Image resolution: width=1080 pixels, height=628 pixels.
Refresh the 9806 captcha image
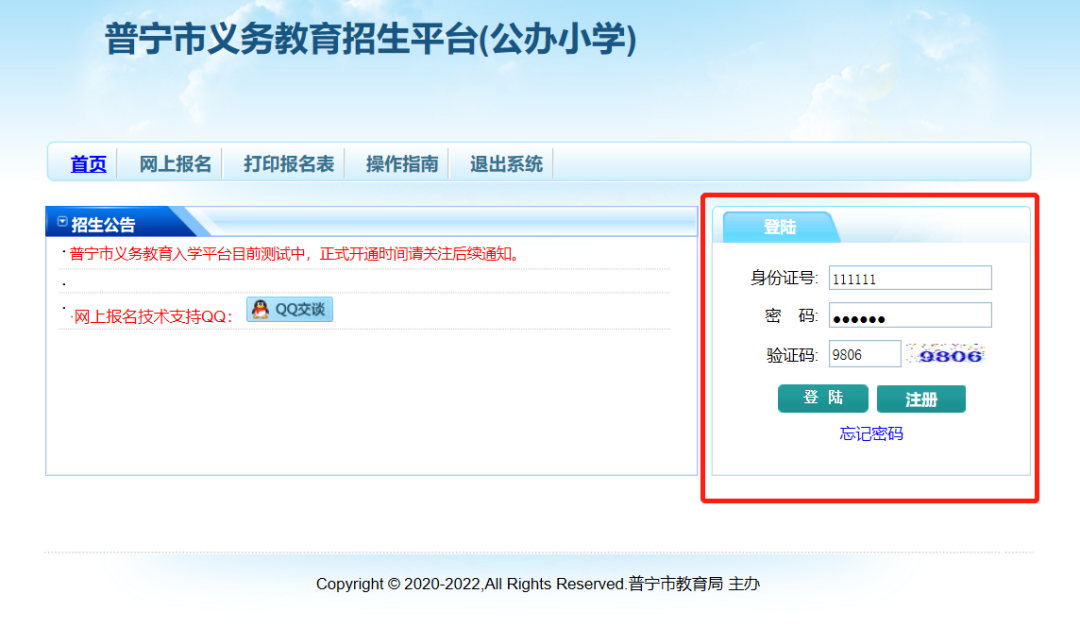click(946, 355)
